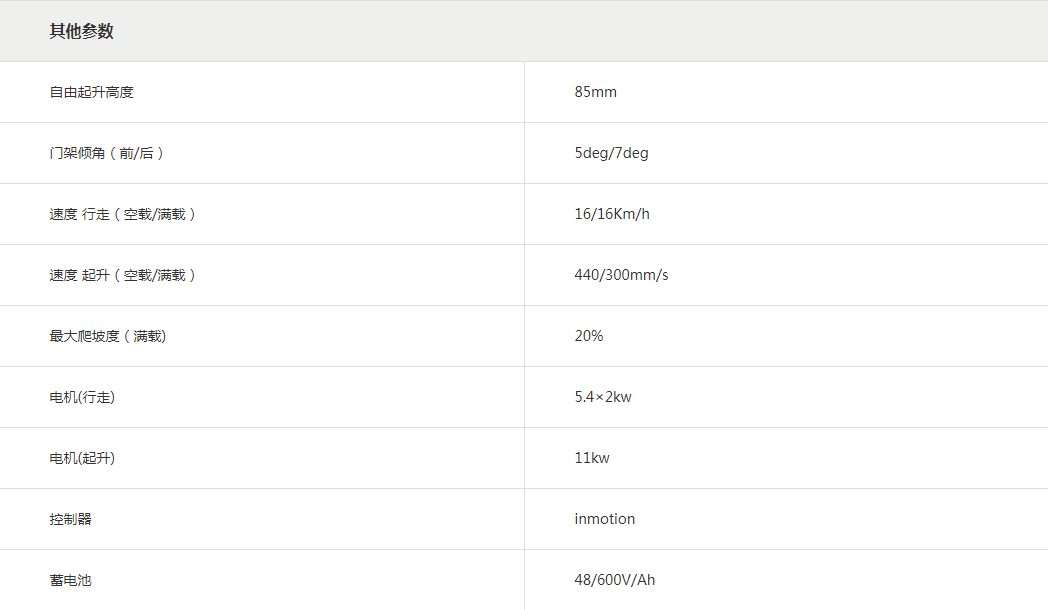Screen dimensions: 1048x610
Task: Click the 最大爬坡度（满载）label
Action: click(x=108, y=336)
